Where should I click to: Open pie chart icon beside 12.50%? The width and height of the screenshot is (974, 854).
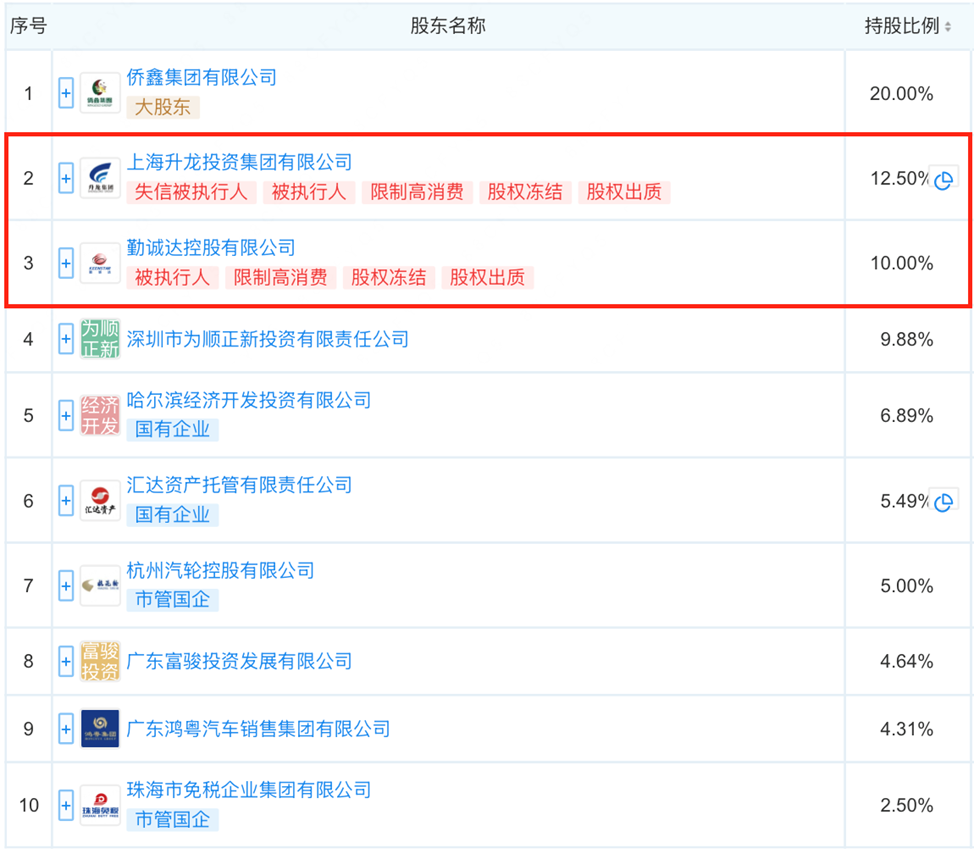(x=943, y=181)
